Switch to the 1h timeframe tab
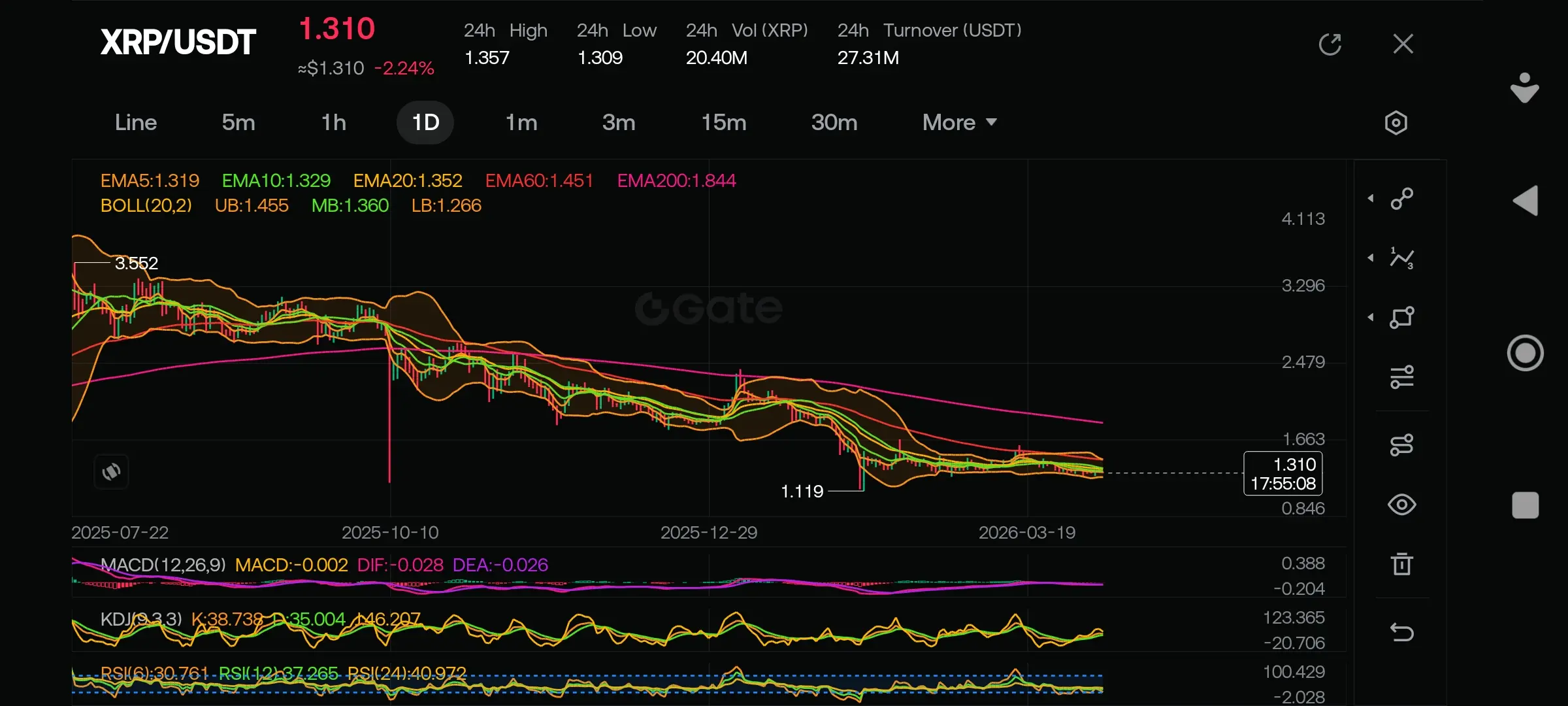1568x706 pixels. click(x=333, y=122)
